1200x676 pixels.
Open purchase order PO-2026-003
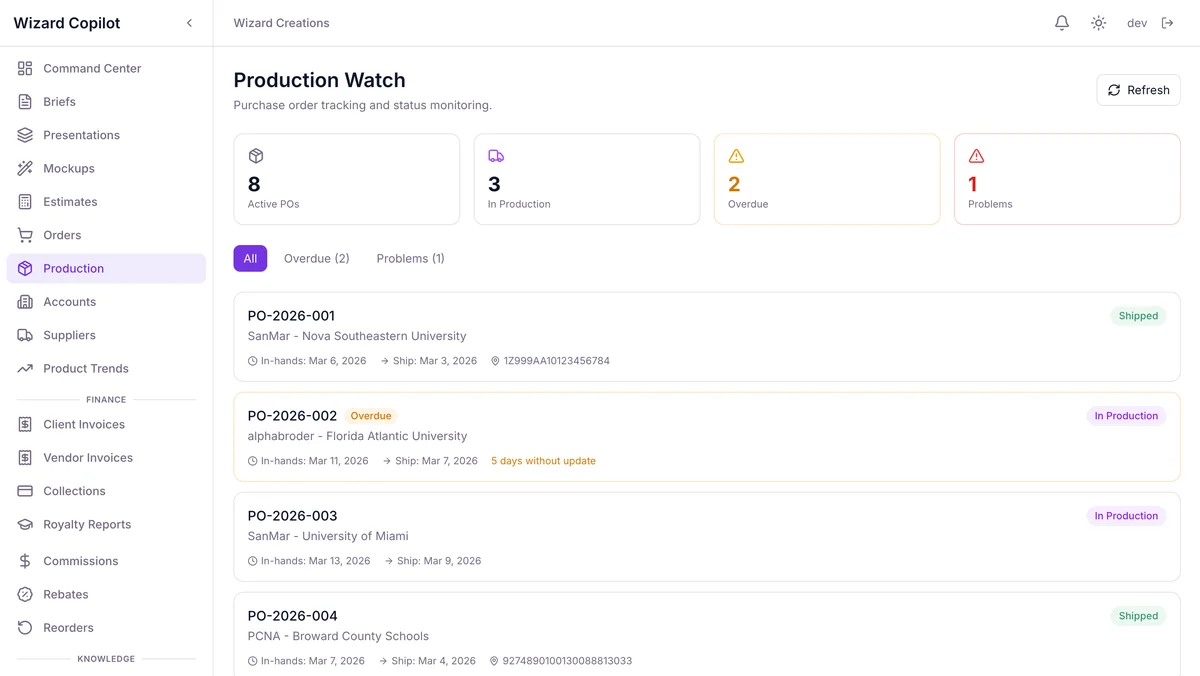click(707, 537)
